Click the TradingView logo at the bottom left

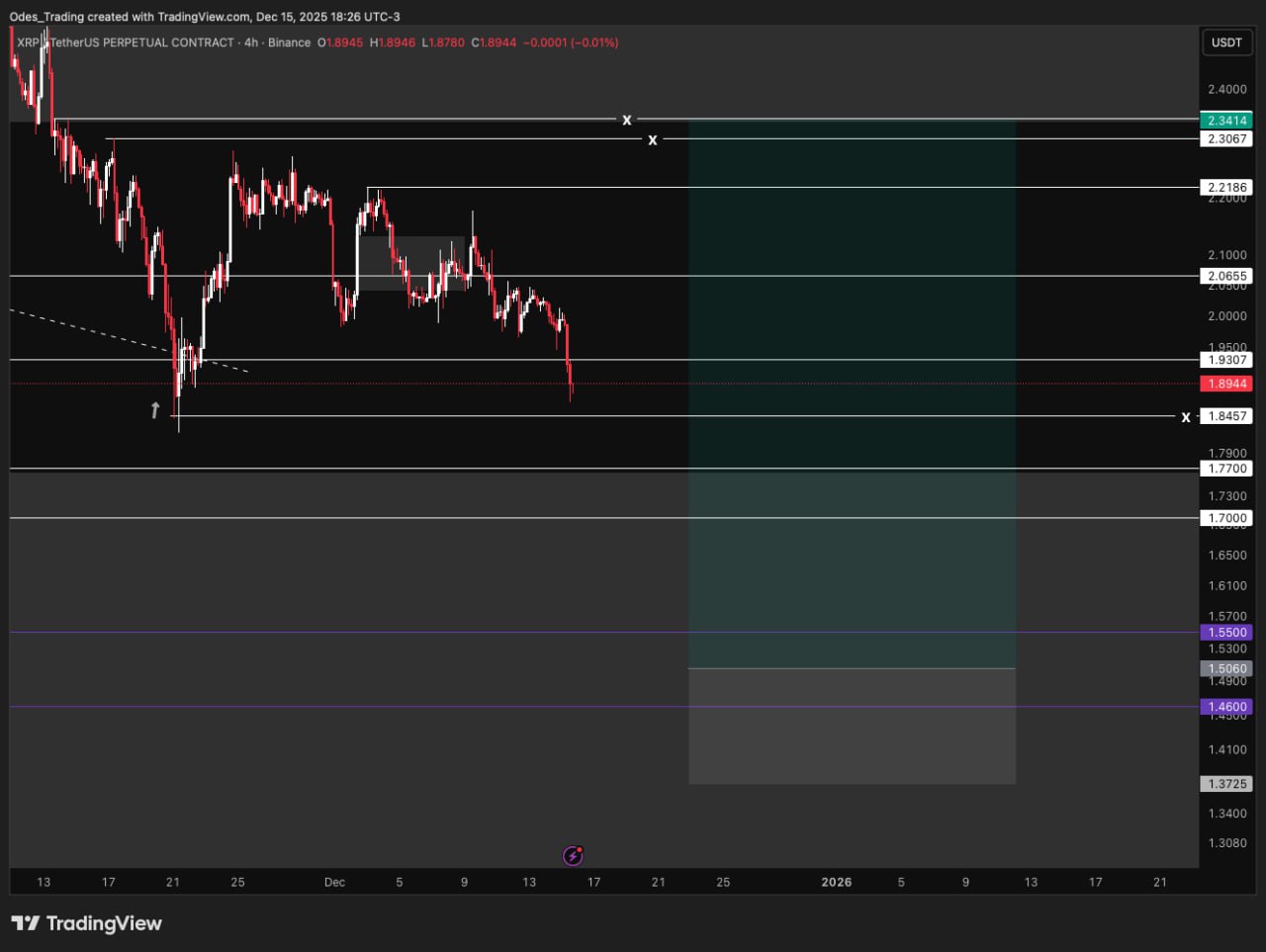click(86, 923)
